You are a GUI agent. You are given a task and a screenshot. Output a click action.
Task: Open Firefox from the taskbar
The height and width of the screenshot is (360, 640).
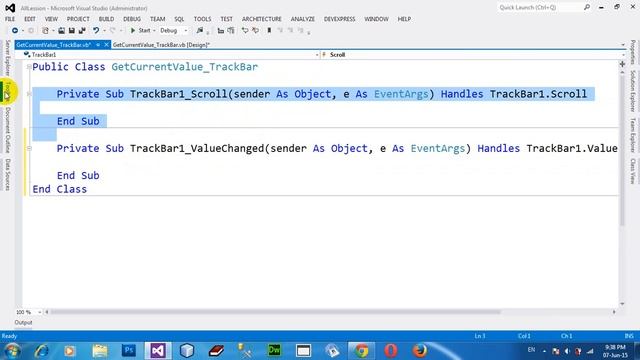[420, 351]
